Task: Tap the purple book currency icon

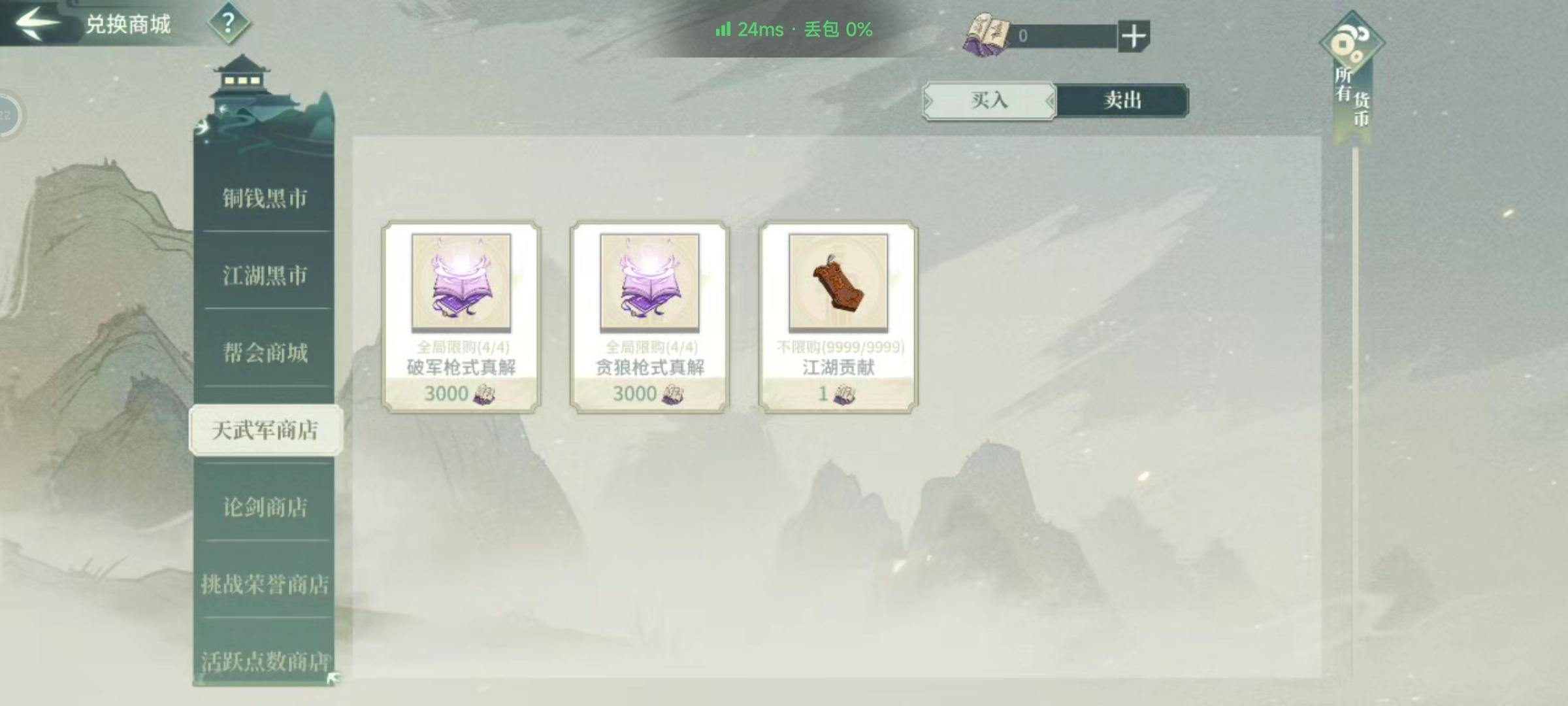Action: pos(985,35)
